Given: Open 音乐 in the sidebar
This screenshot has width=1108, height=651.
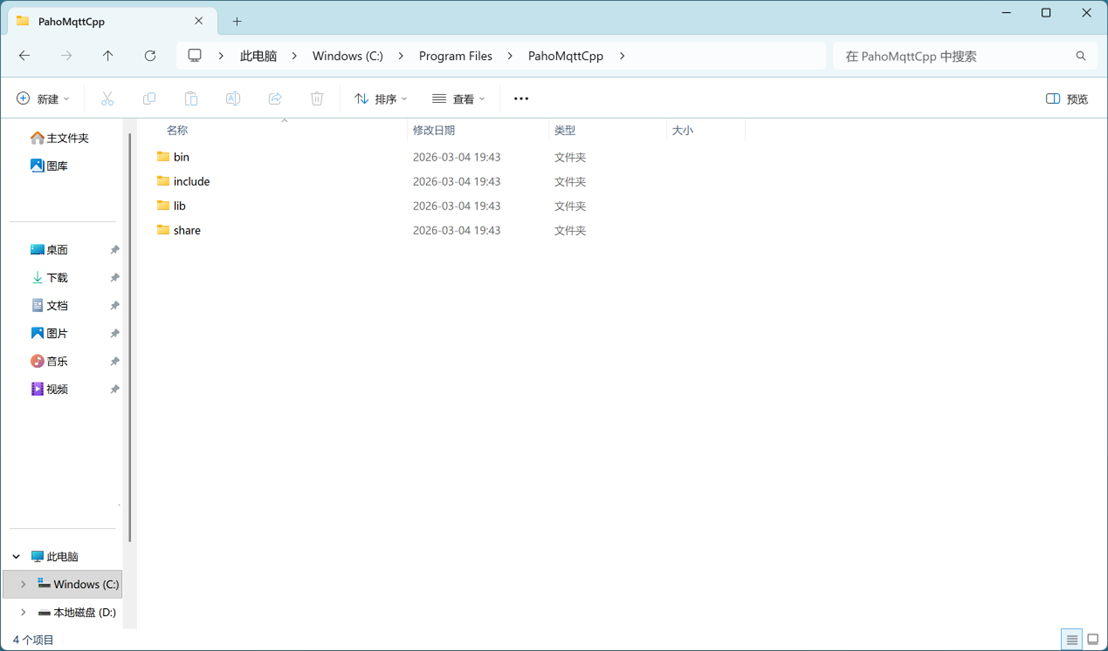Looking at the screenshot, I should coord(49,361).
